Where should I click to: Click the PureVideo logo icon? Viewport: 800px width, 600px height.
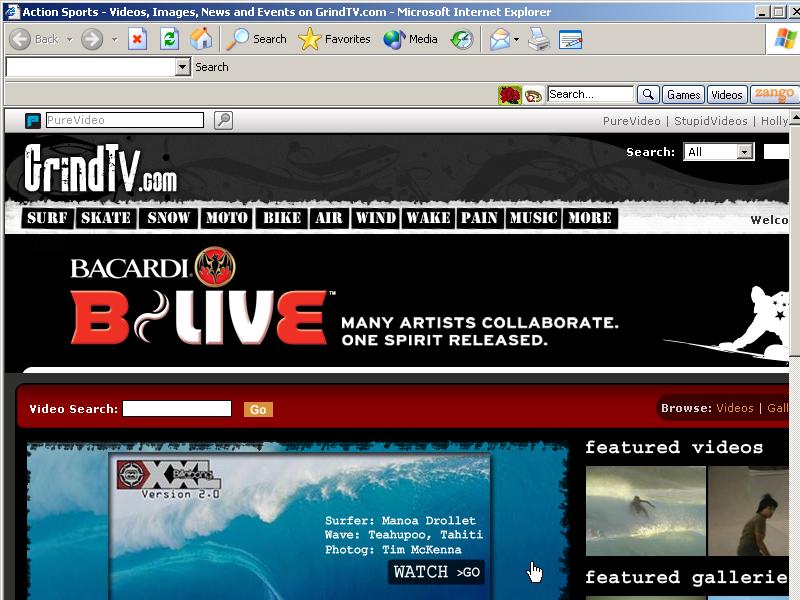[33, 121]
